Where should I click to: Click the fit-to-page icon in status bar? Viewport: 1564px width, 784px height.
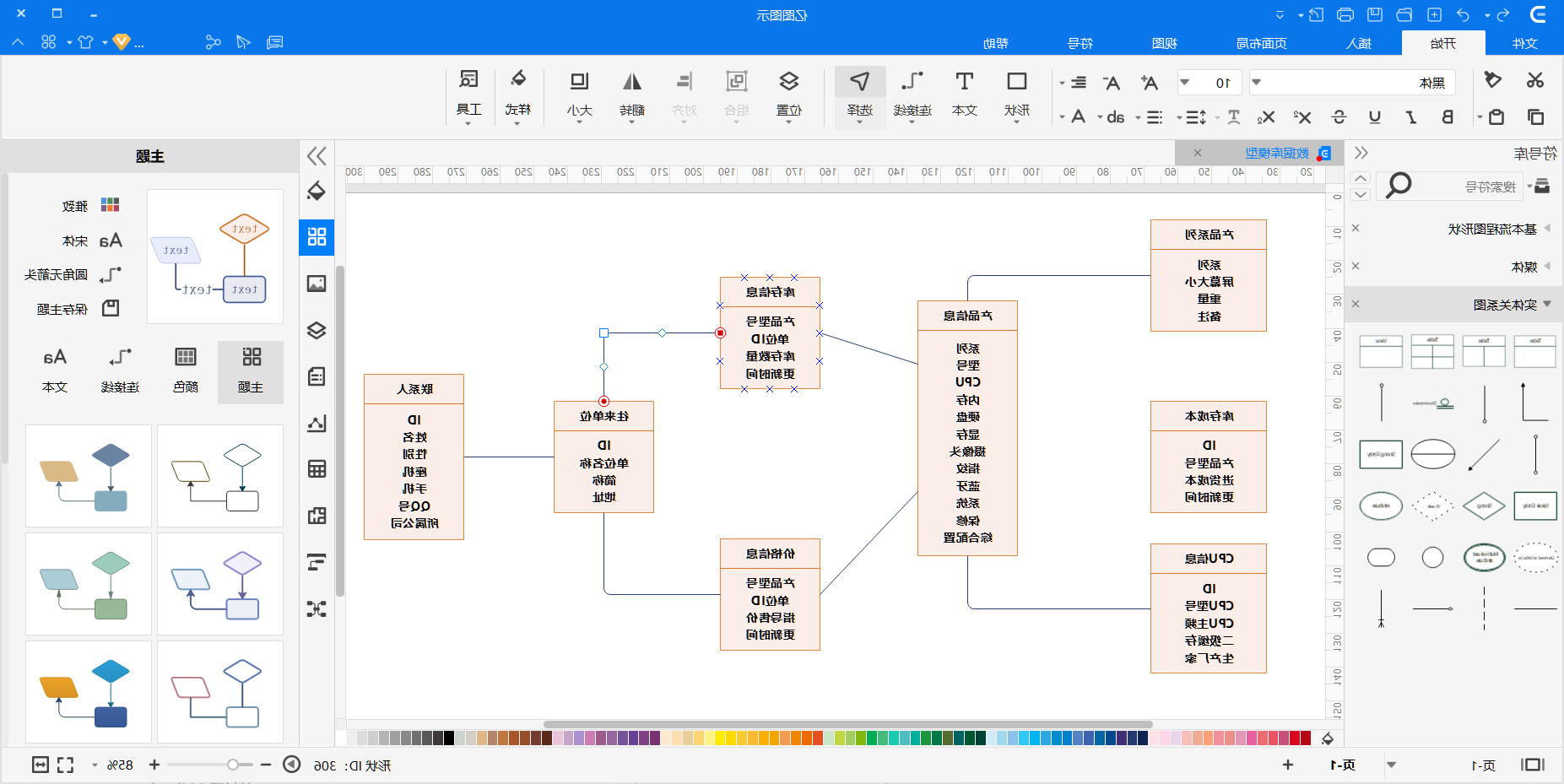(x=41, y=765)
